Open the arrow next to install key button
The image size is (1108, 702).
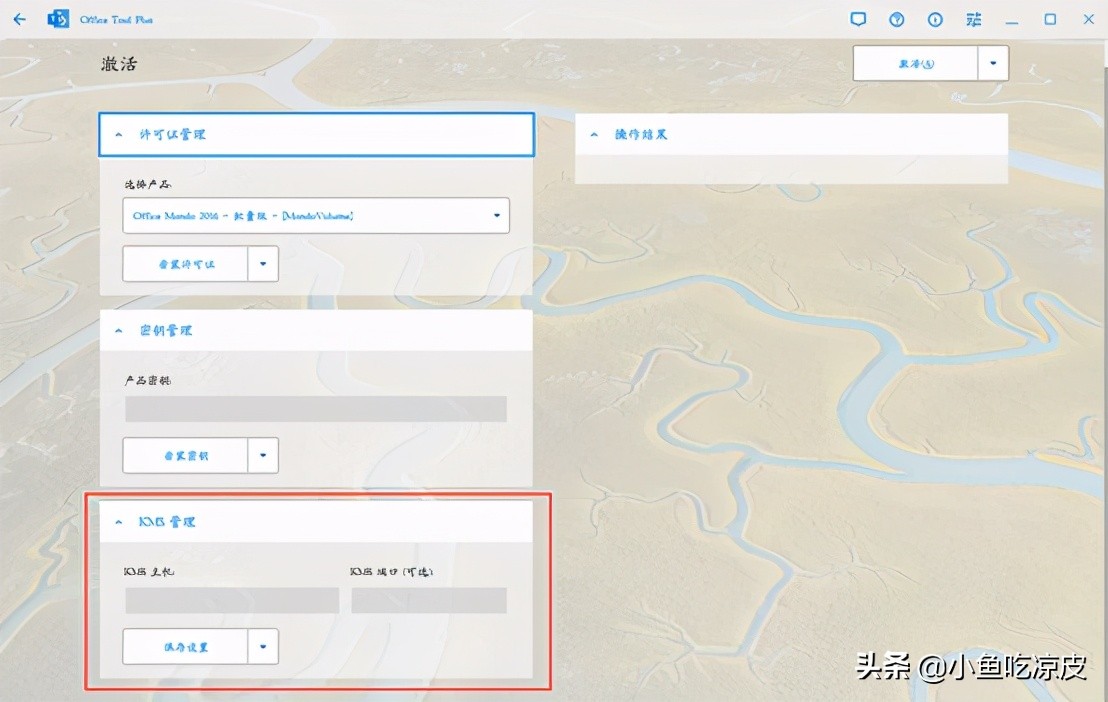click(263, 455)
